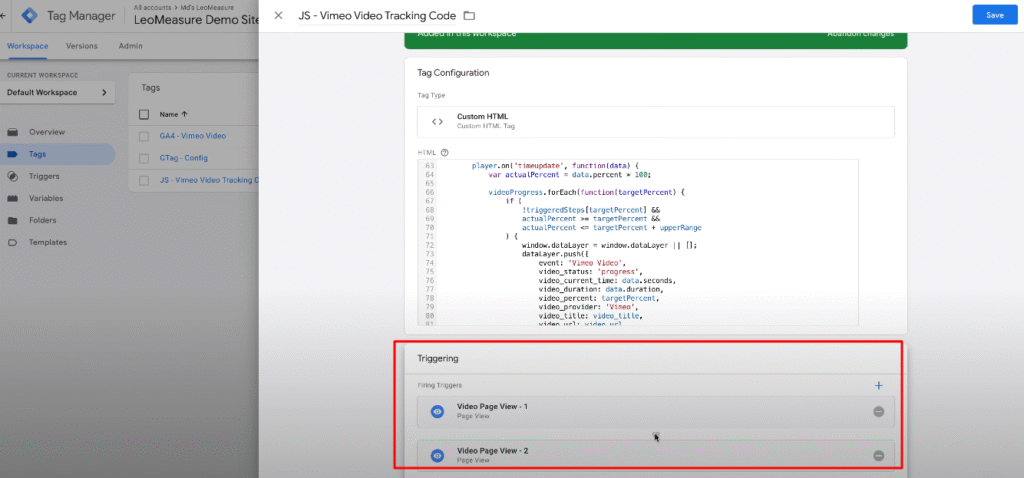Save the tag

pyautogui.click(x=995, y=15)
